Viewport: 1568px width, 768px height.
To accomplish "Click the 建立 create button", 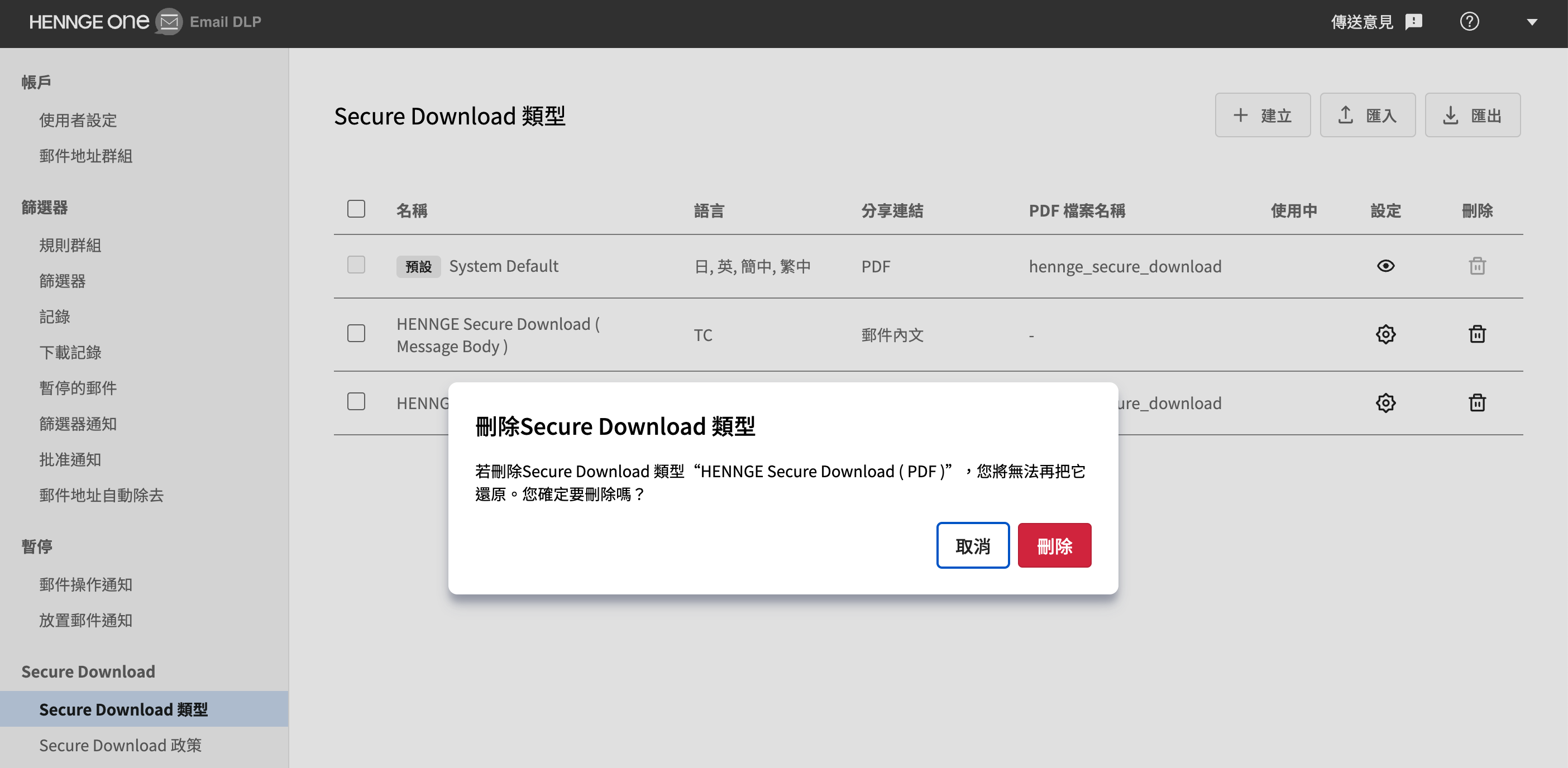I will [1263, 115].
